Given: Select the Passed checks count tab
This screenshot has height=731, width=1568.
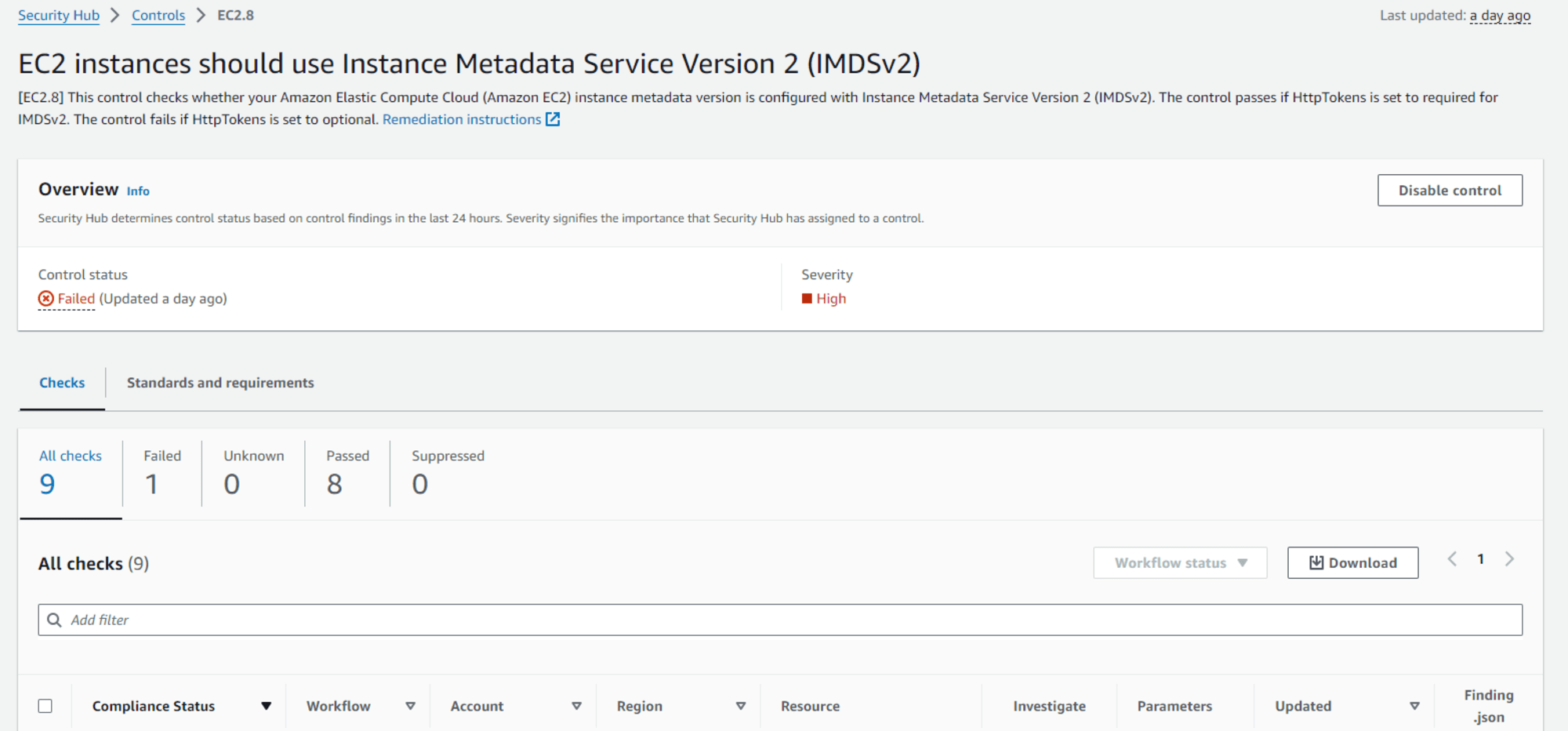Looking at the screenshot, I should pos(347,474).
